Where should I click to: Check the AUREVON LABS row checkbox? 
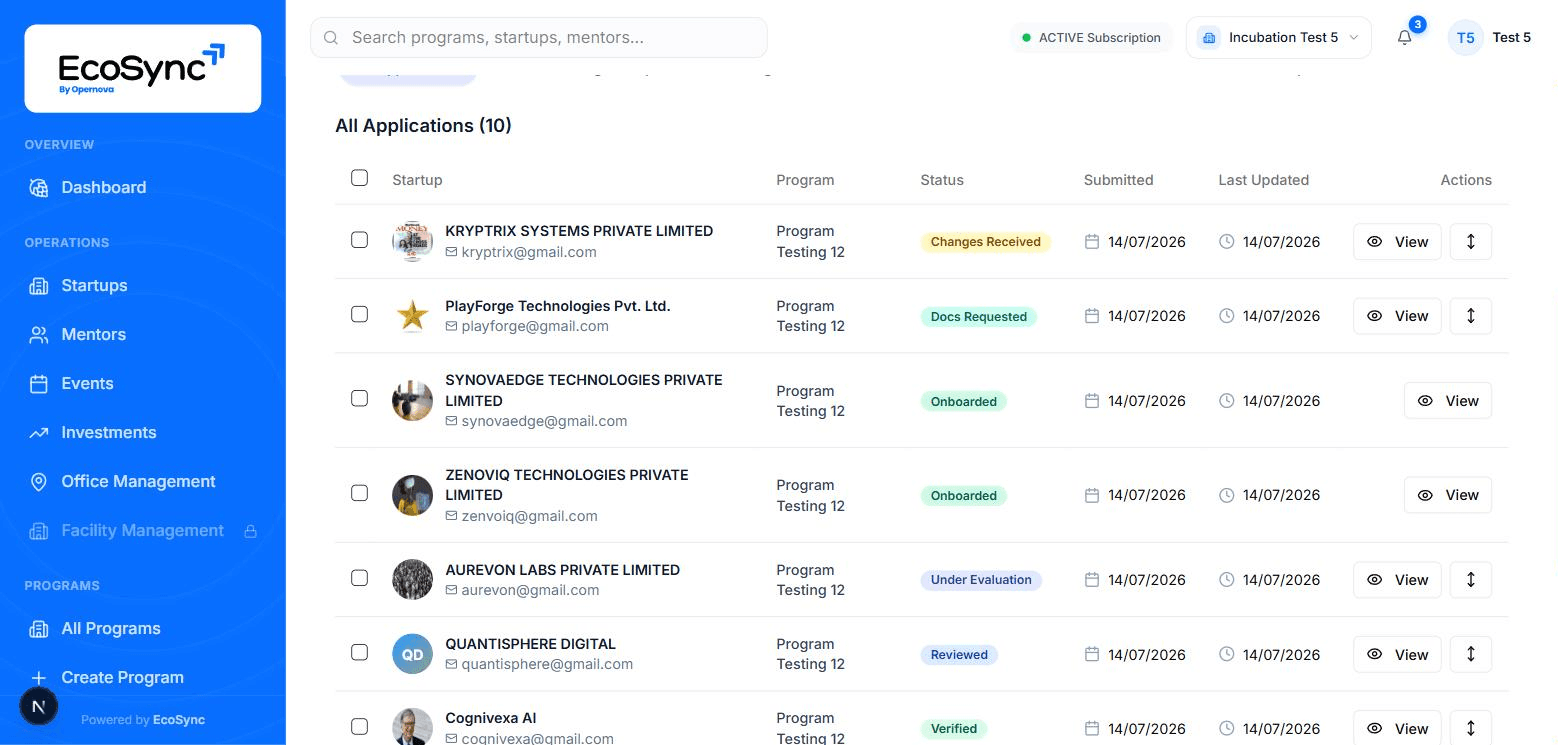pyautogui.click(x=360, y=578)
